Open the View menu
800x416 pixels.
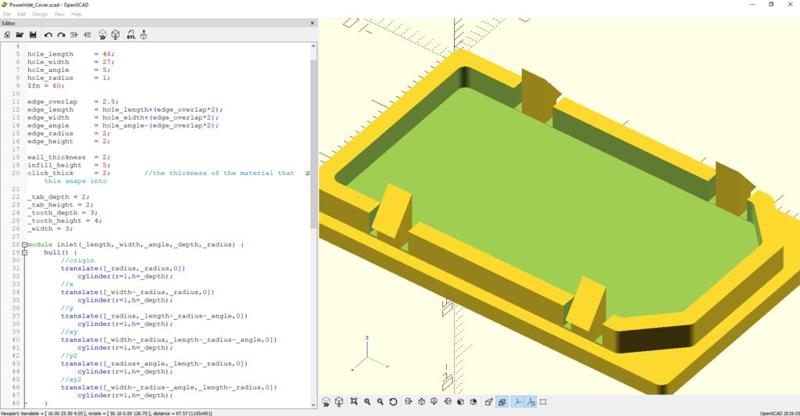tap(60, 15)
